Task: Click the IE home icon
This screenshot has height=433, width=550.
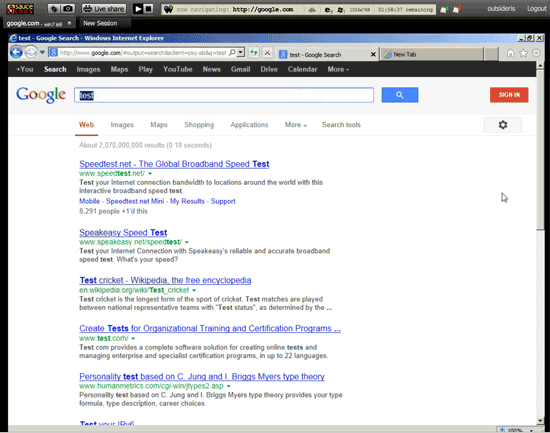Action: coord(510,53)
